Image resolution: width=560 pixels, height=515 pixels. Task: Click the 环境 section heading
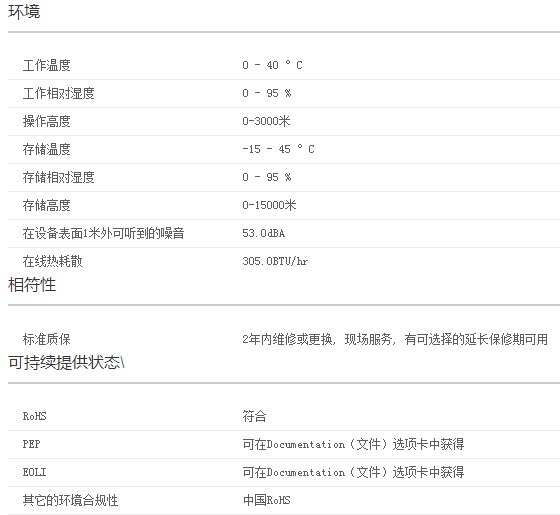point(24,12)
